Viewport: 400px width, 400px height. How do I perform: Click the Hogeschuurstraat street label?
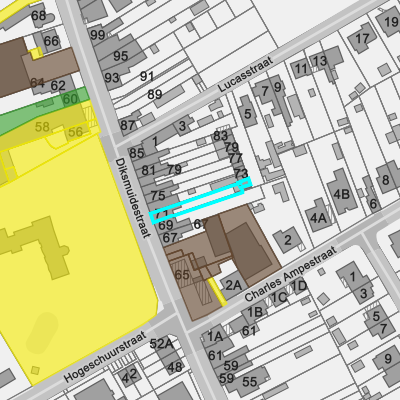(x=105, y=357)
